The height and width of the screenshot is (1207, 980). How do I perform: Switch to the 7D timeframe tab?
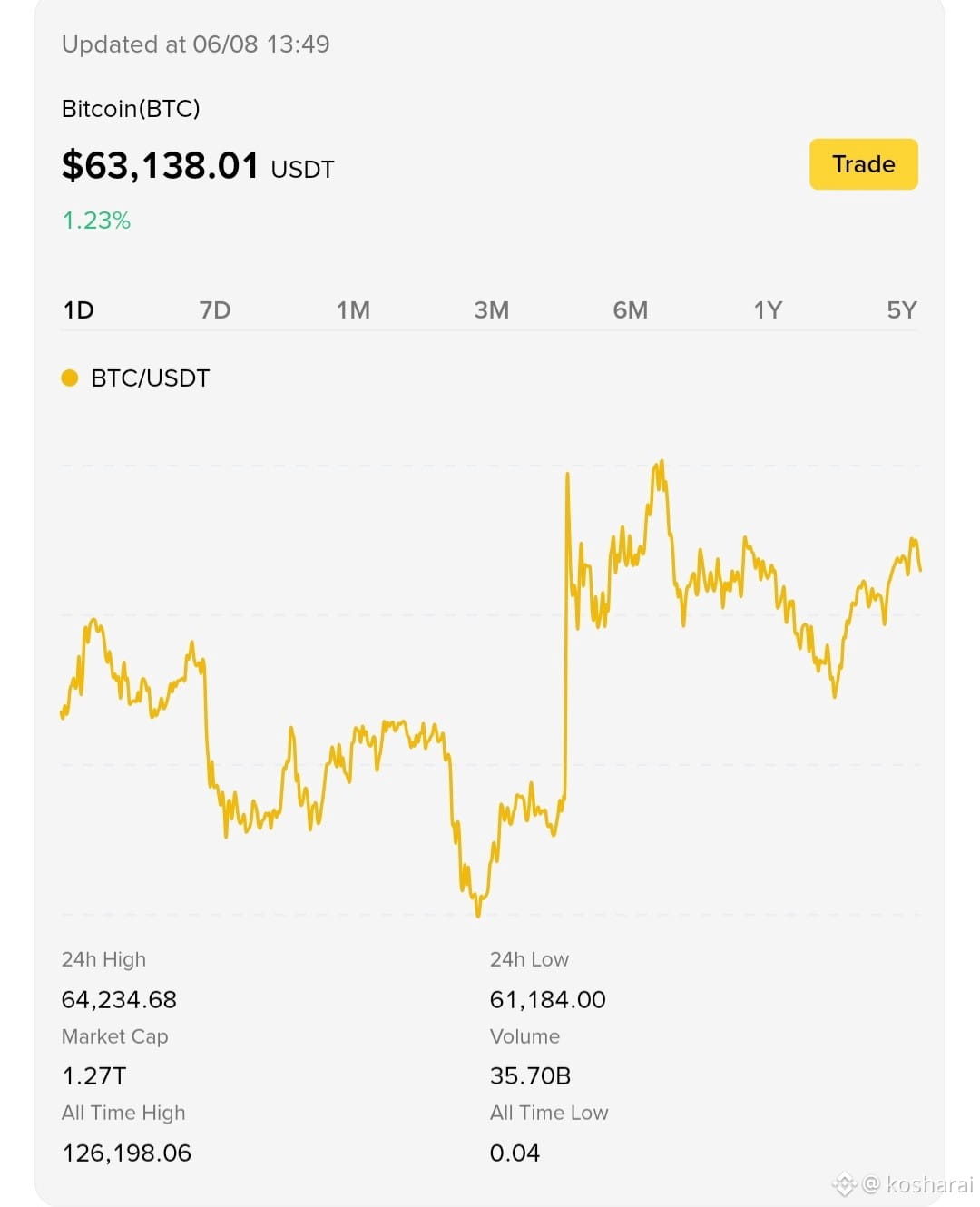pos(215,310)
